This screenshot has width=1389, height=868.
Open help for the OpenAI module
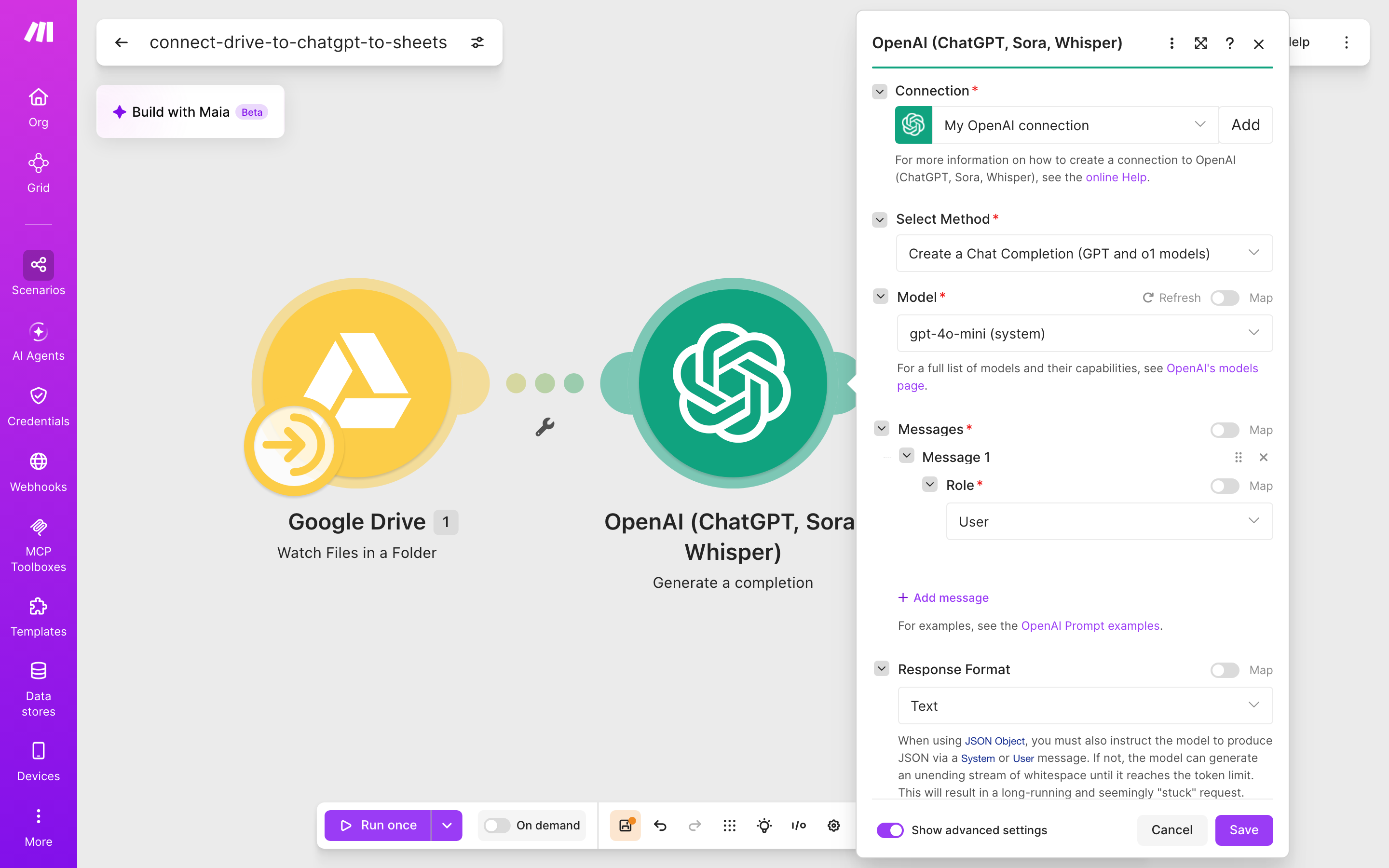click(1229, 43)
